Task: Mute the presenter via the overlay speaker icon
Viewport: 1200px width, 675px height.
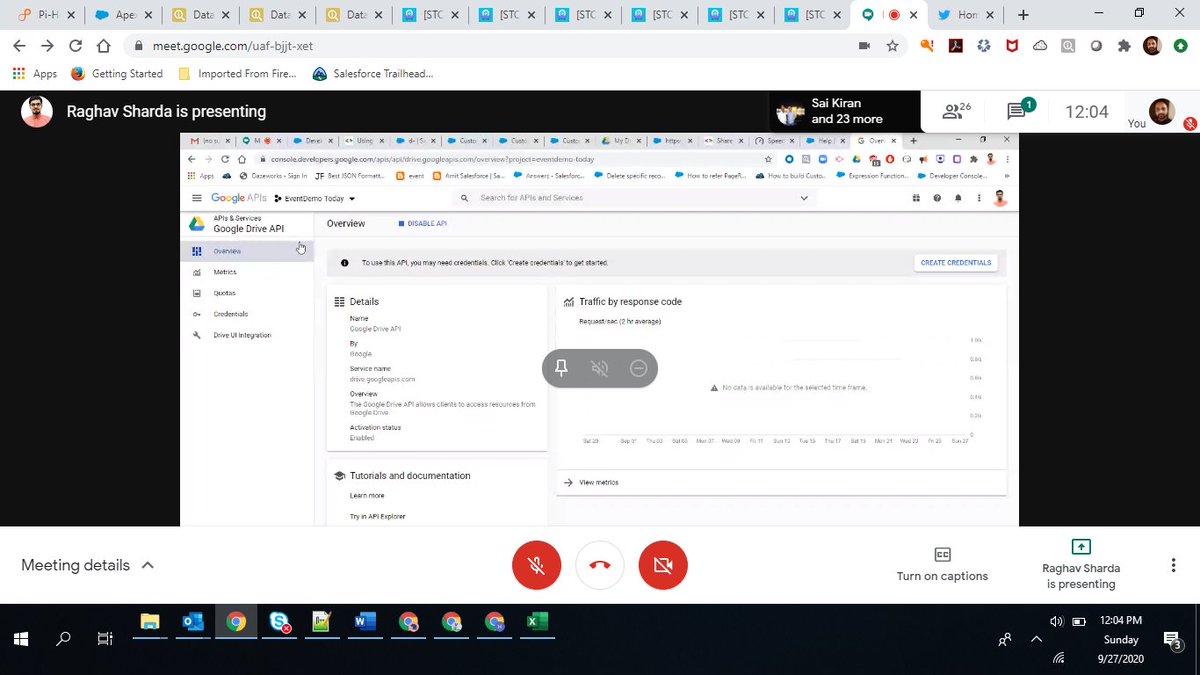Action: pyautogui.click(x=600, y=368)
